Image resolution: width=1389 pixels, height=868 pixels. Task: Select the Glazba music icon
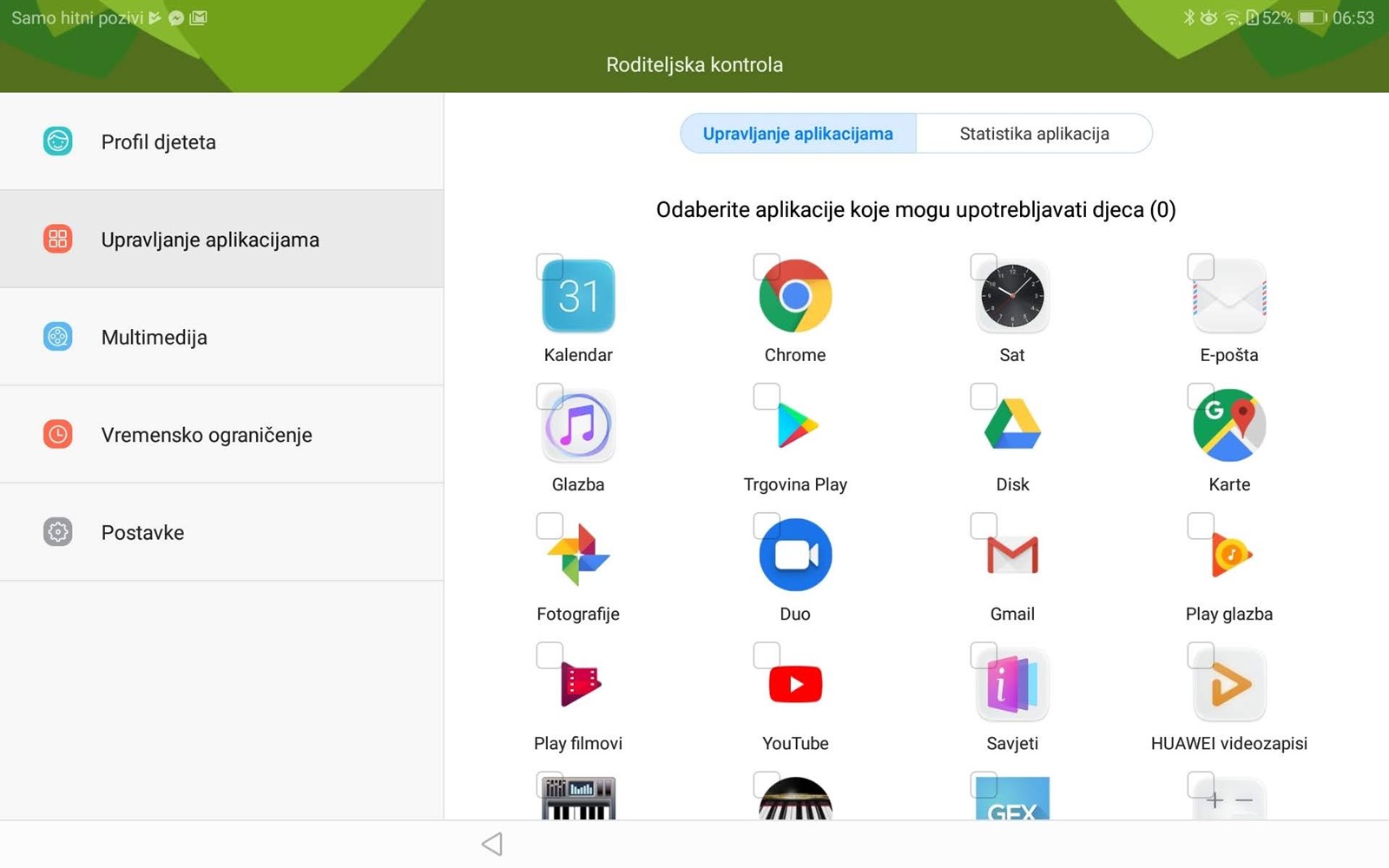(x=578, y=425)
